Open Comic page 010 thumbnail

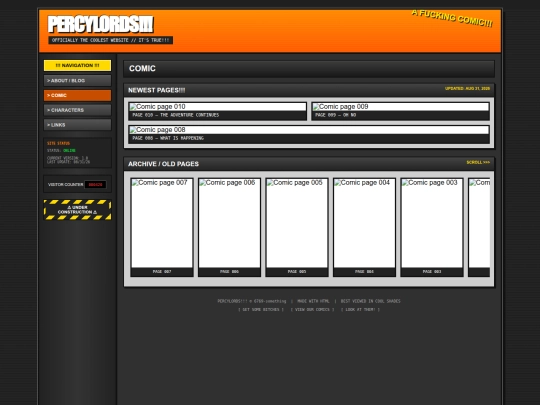[218, 107]
